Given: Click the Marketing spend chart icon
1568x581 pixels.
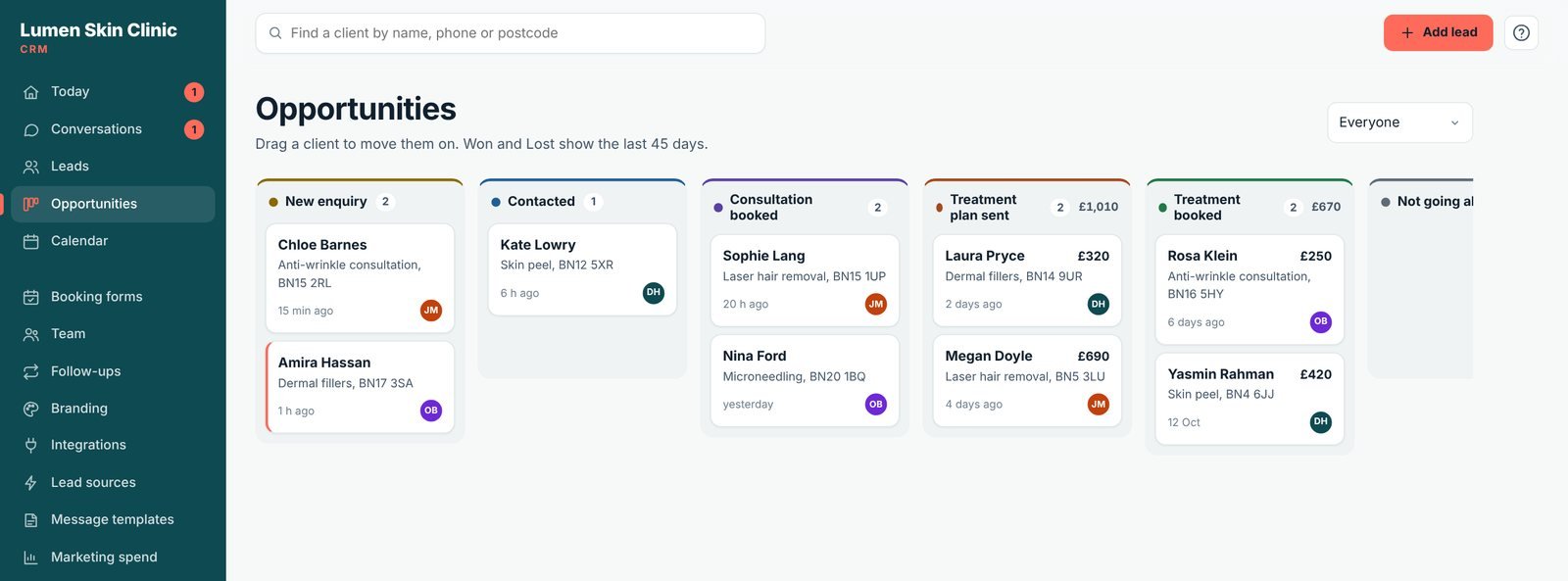Looking at the screenshot, I should click(31, 557).
